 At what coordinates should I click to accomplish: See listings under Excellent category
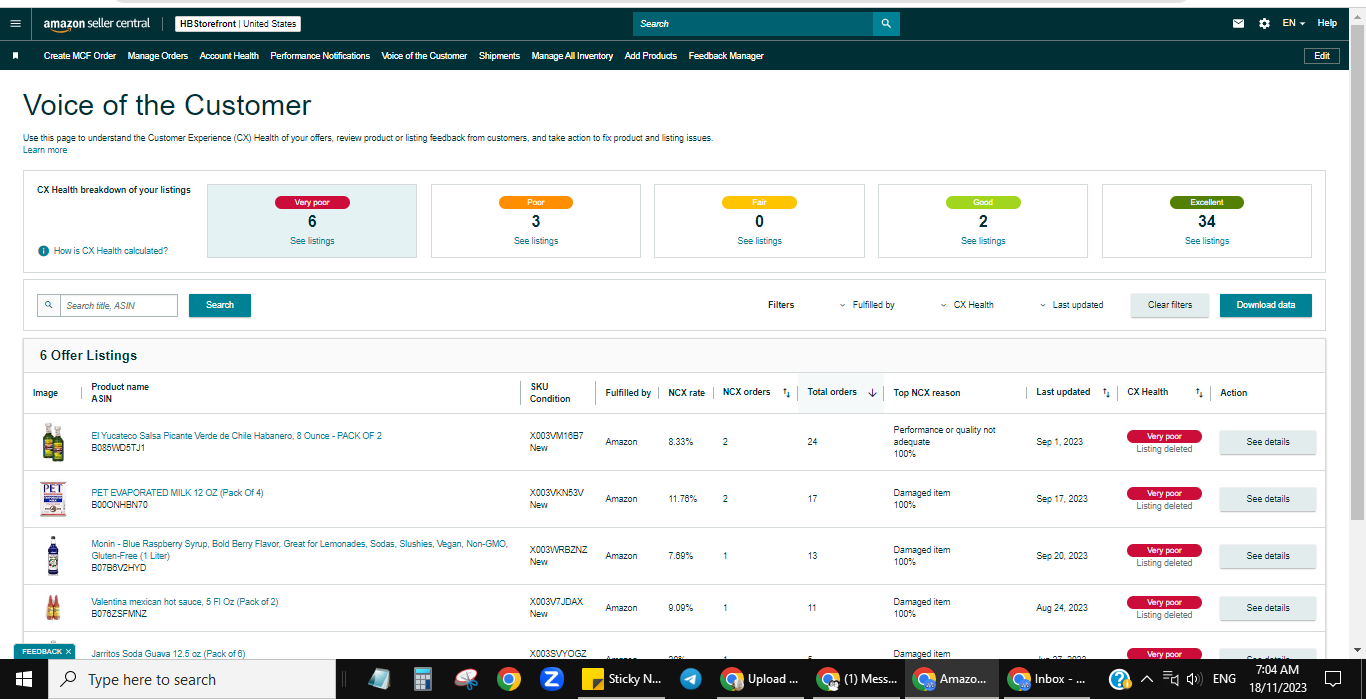click(x=1207, y=241)
